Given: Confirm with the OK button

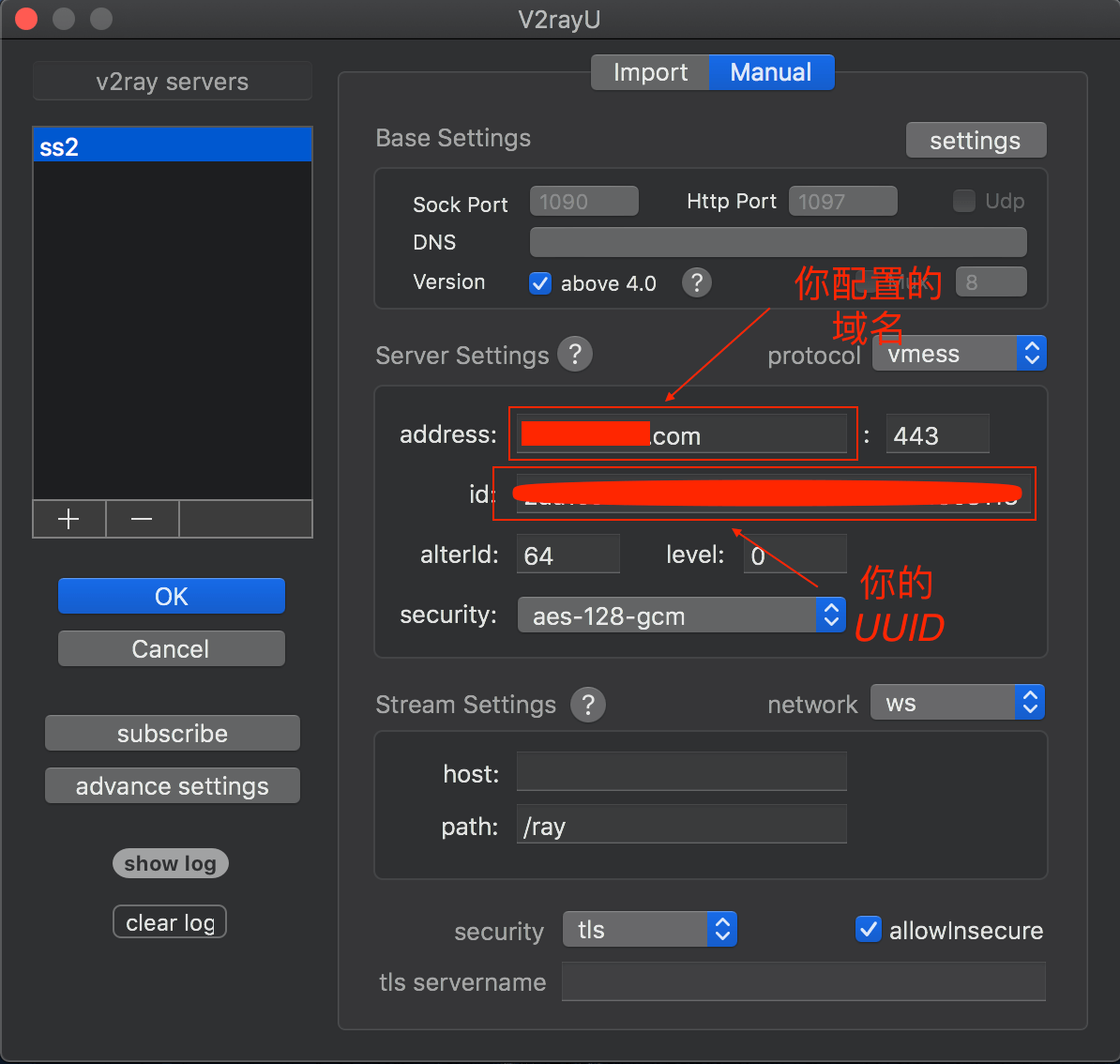Looking at the screenshot, I should coord(172,596).
